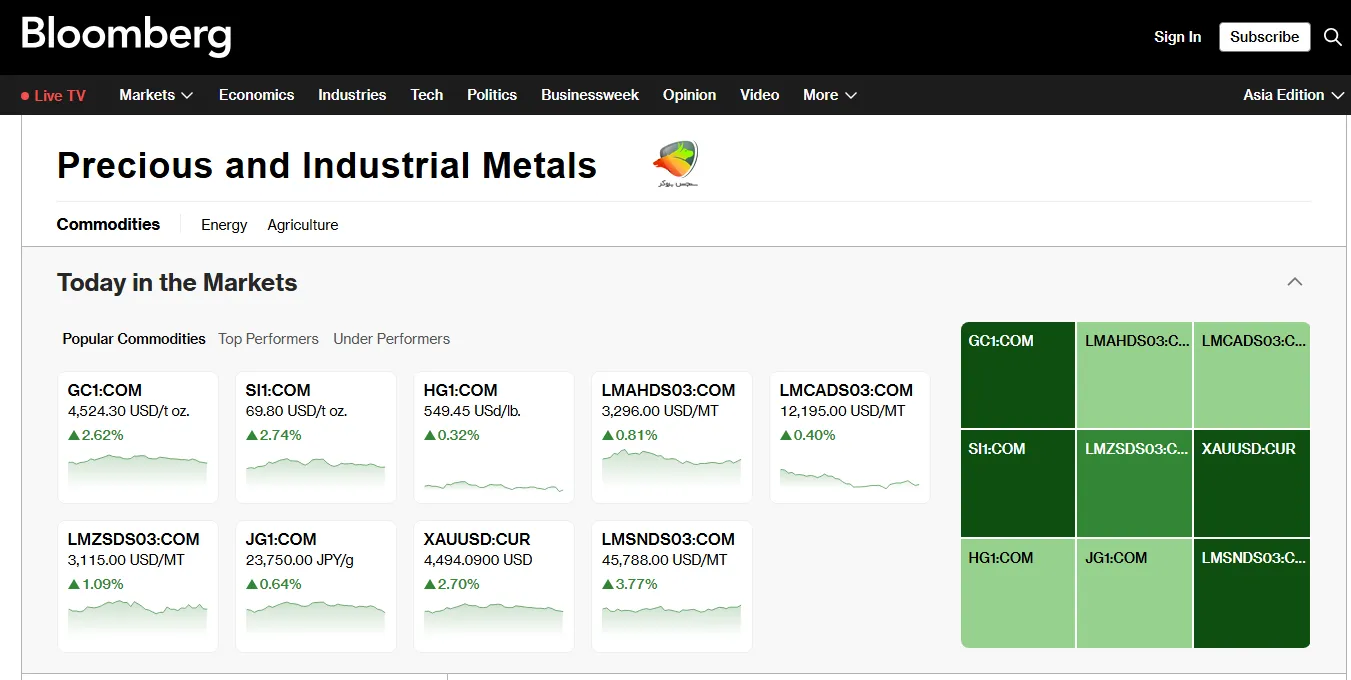The image size is (1351, 680).
Task: Switch to the Top Performers tab
Action: click(x=268, y=339)
